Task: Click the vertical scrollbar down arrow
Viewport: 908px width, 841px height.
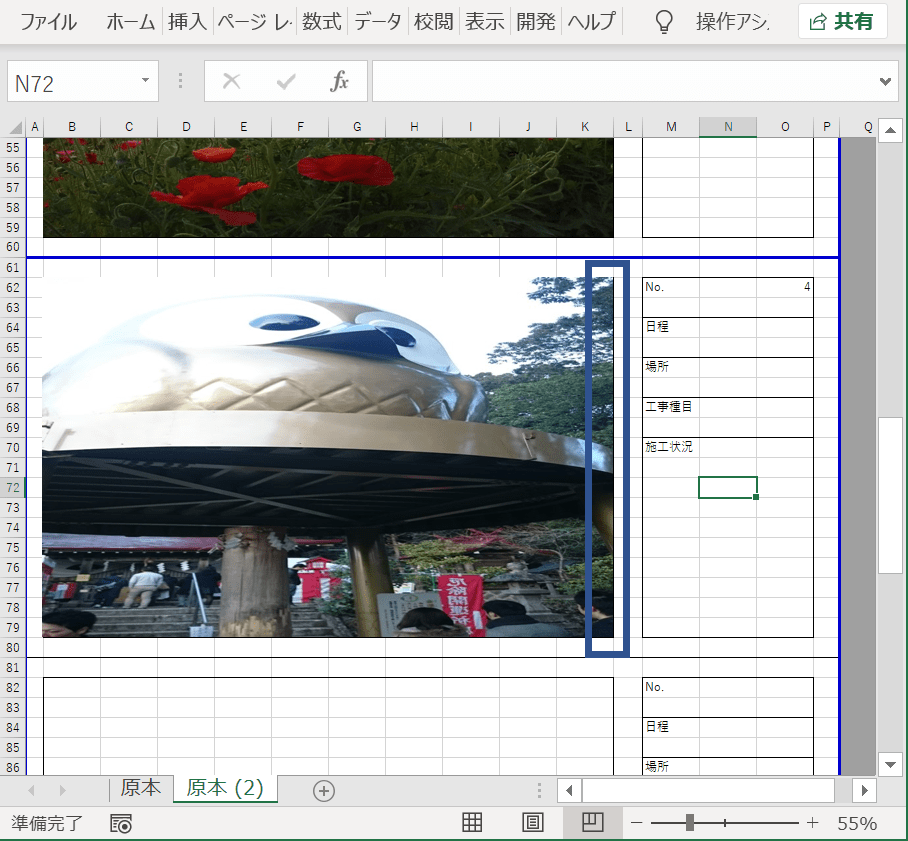Action: tap(890, 764)
